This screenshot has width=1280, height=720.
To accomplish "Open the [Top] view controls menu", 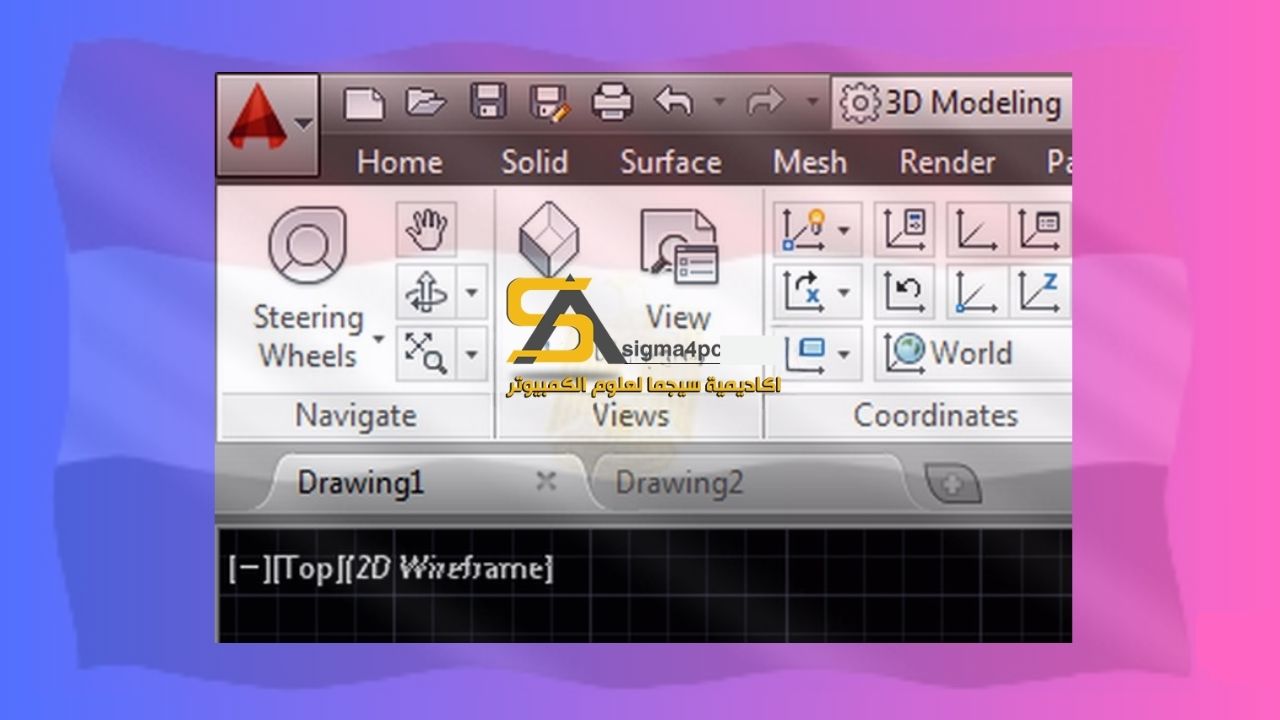I will 307,569.
